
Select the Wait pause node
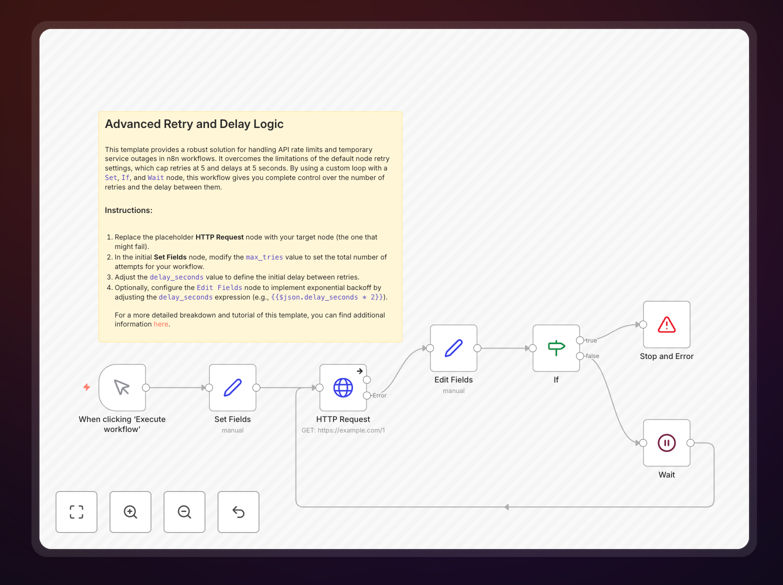click(667, 443)
